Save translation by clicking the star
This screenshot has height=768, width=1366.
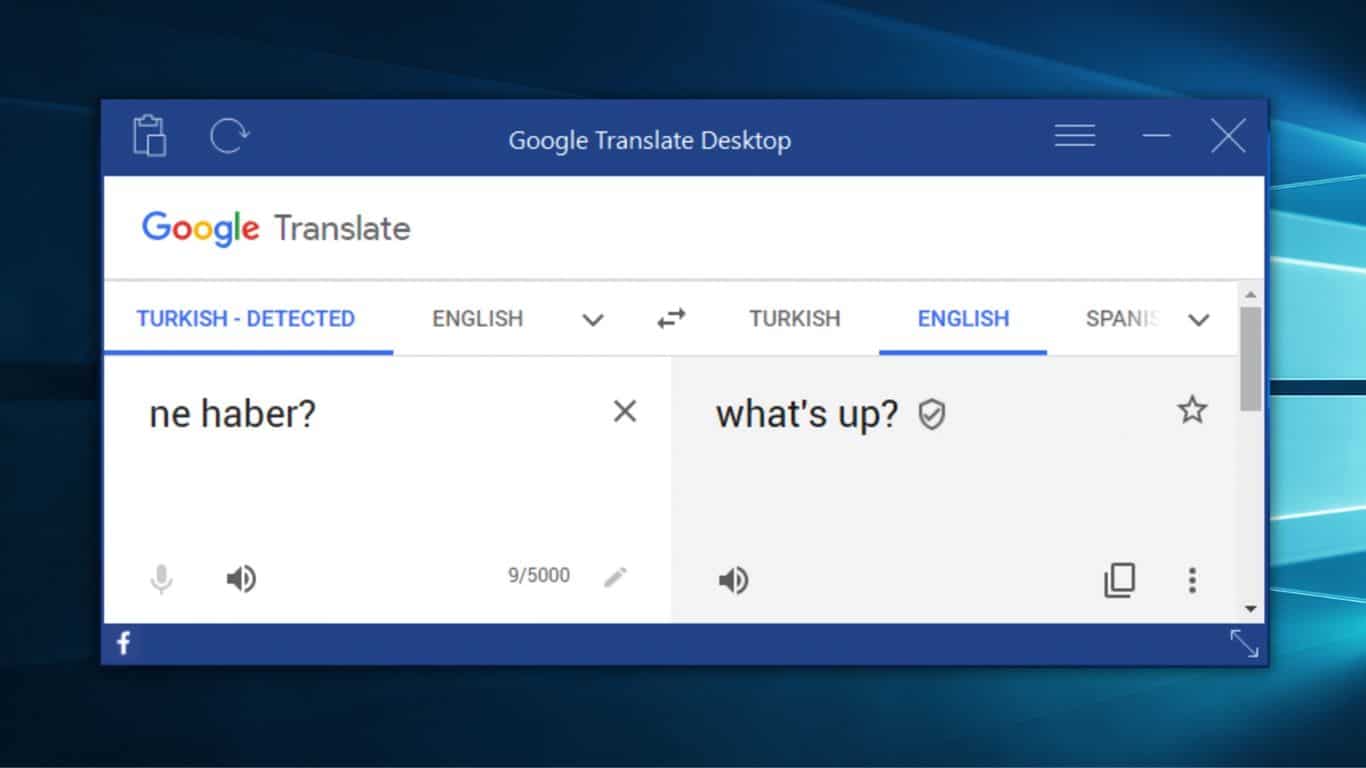click(x=1191, y=410)
